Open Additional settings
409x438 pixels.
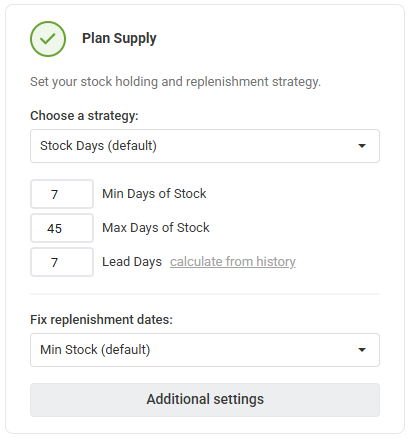coord(205,400)
